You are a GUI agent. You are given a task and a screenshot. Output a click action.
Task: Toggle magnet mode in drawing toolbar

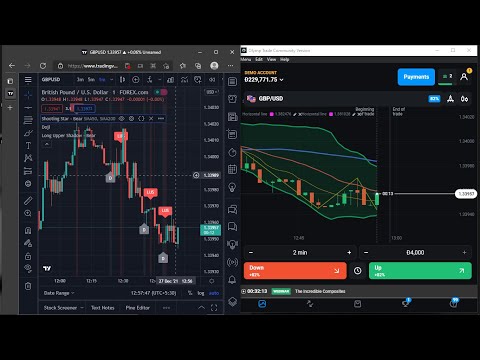(28, 230)
